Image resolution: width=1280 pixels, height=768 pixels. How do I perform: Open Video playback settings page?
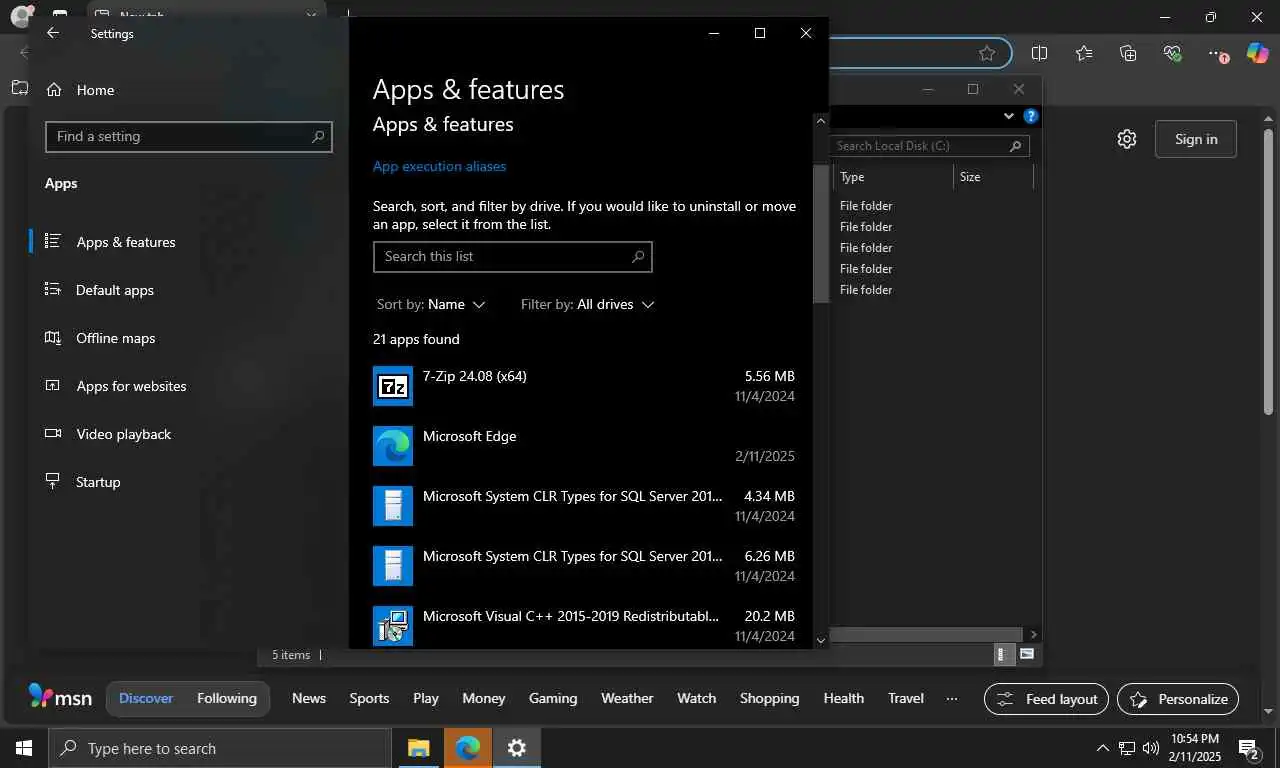[108, 434]
